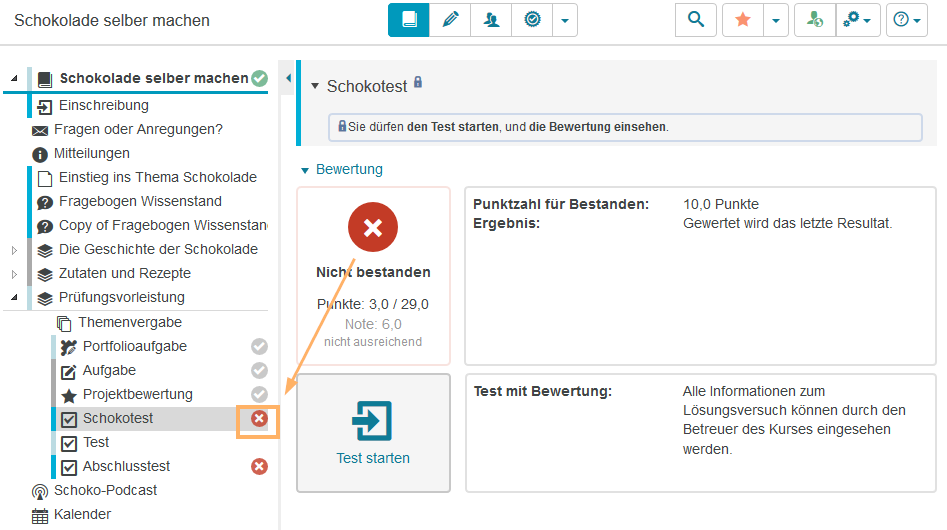Click the Bewertung section link
The image size is (947, 530).
pos(349,170)
